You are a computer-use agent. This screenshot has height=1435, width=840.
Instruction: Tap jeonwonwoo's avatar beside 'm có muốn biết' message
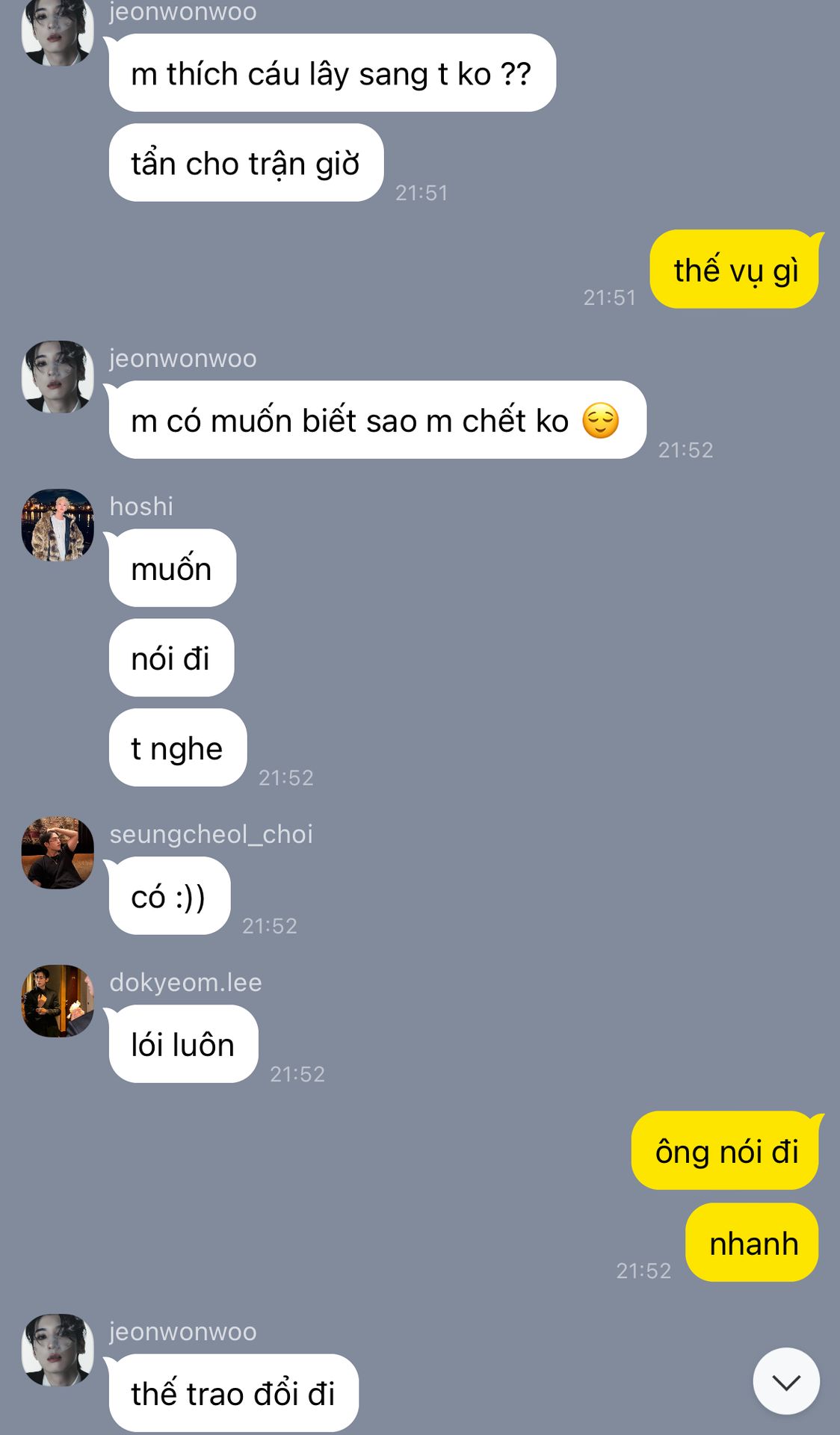tap(58, 377)
